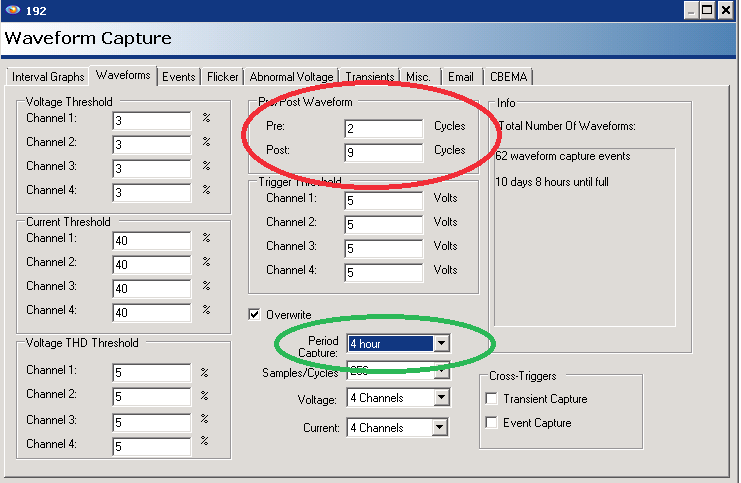The height and width of the screenshot is (483, 741).
Task: Click the Pre cycles input field
Action: pos(384,129)
